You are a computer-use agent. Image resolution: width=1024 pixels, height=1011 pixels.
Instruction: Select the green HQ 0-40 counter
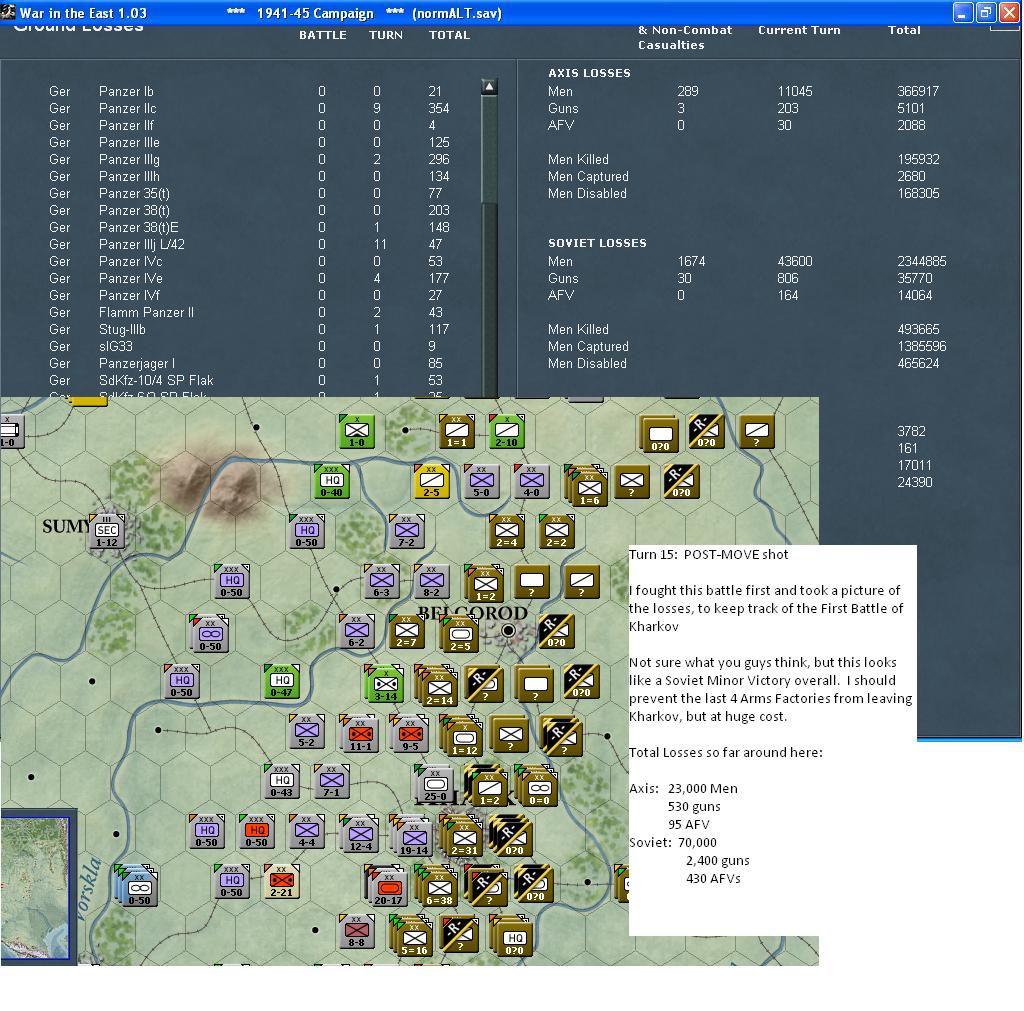[332, 482]
